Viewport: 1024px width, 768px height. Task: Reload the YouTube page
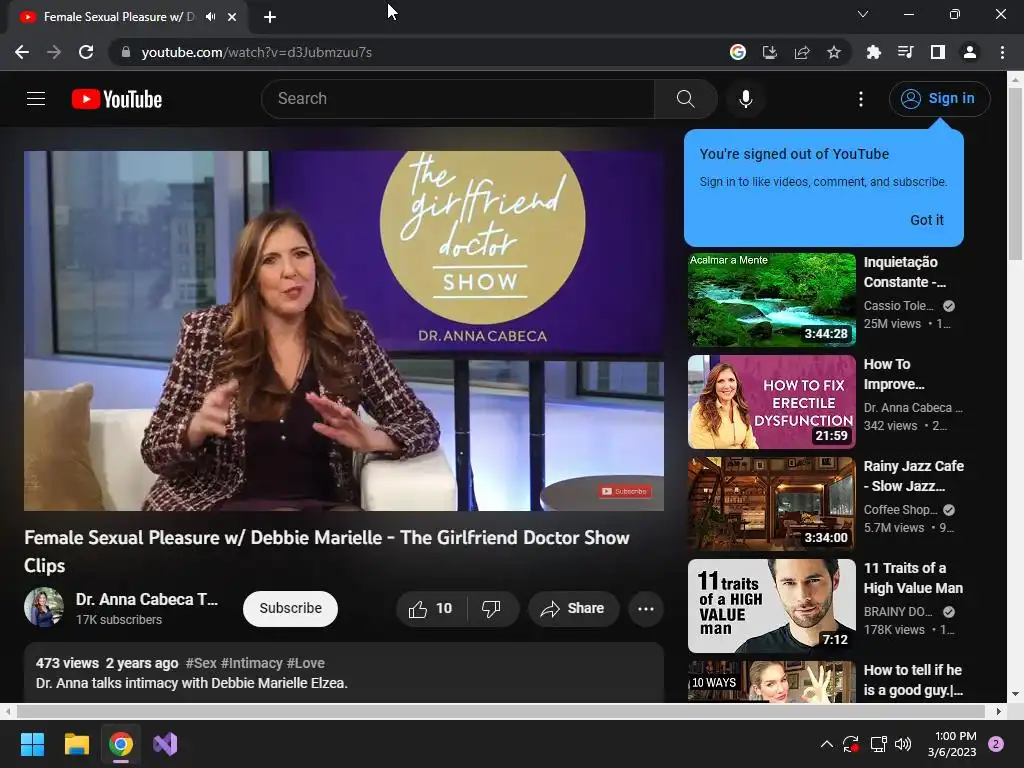point(86,52)
